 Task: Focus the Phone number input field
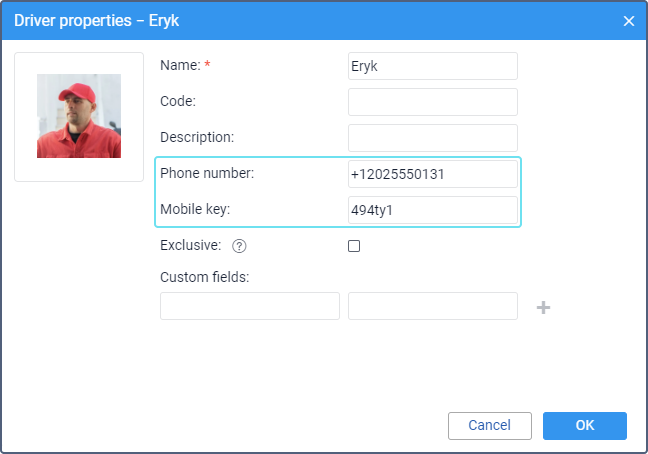pyautogui.click(x=432, y=174)
